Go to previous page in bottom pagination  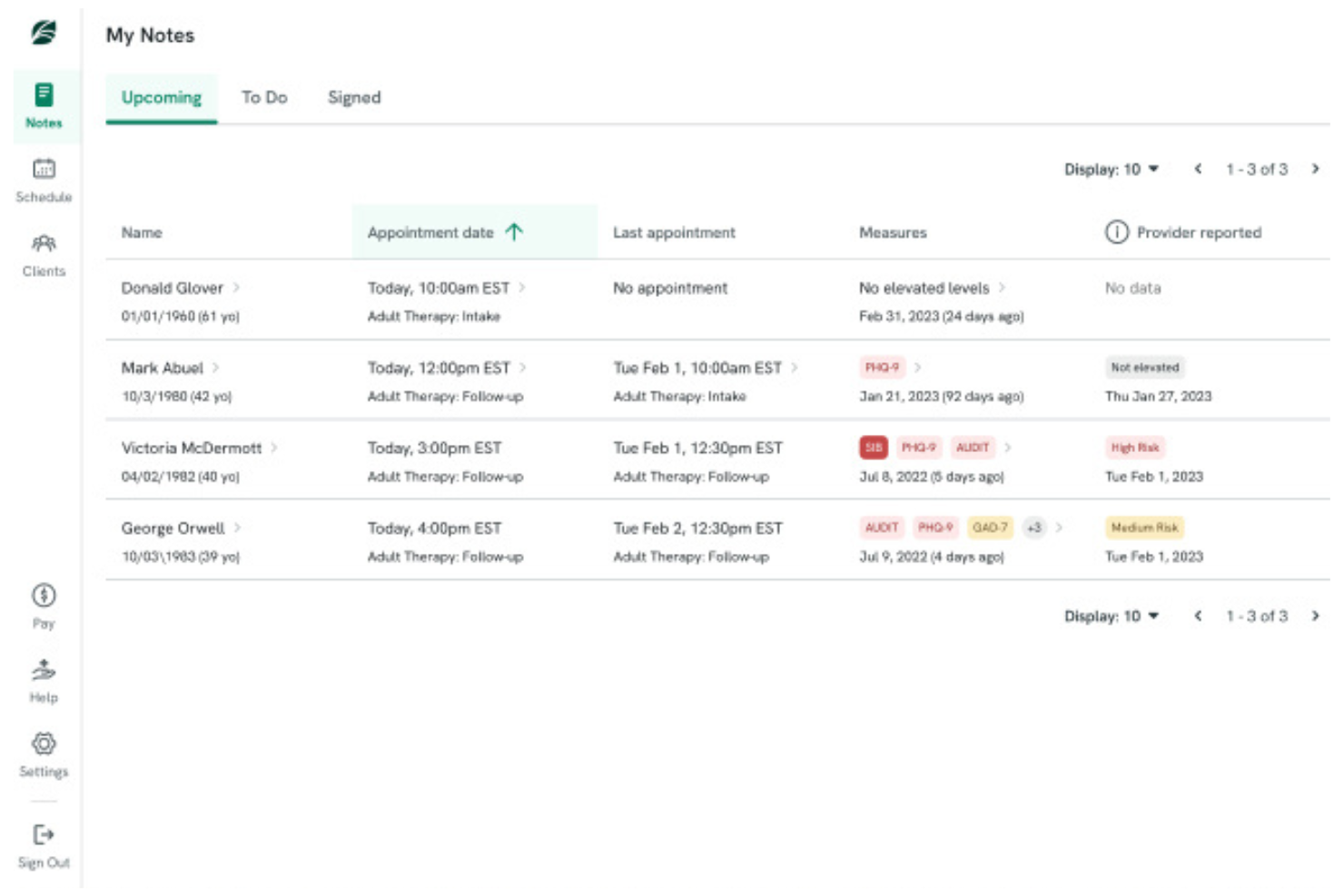click(1198, 615)
